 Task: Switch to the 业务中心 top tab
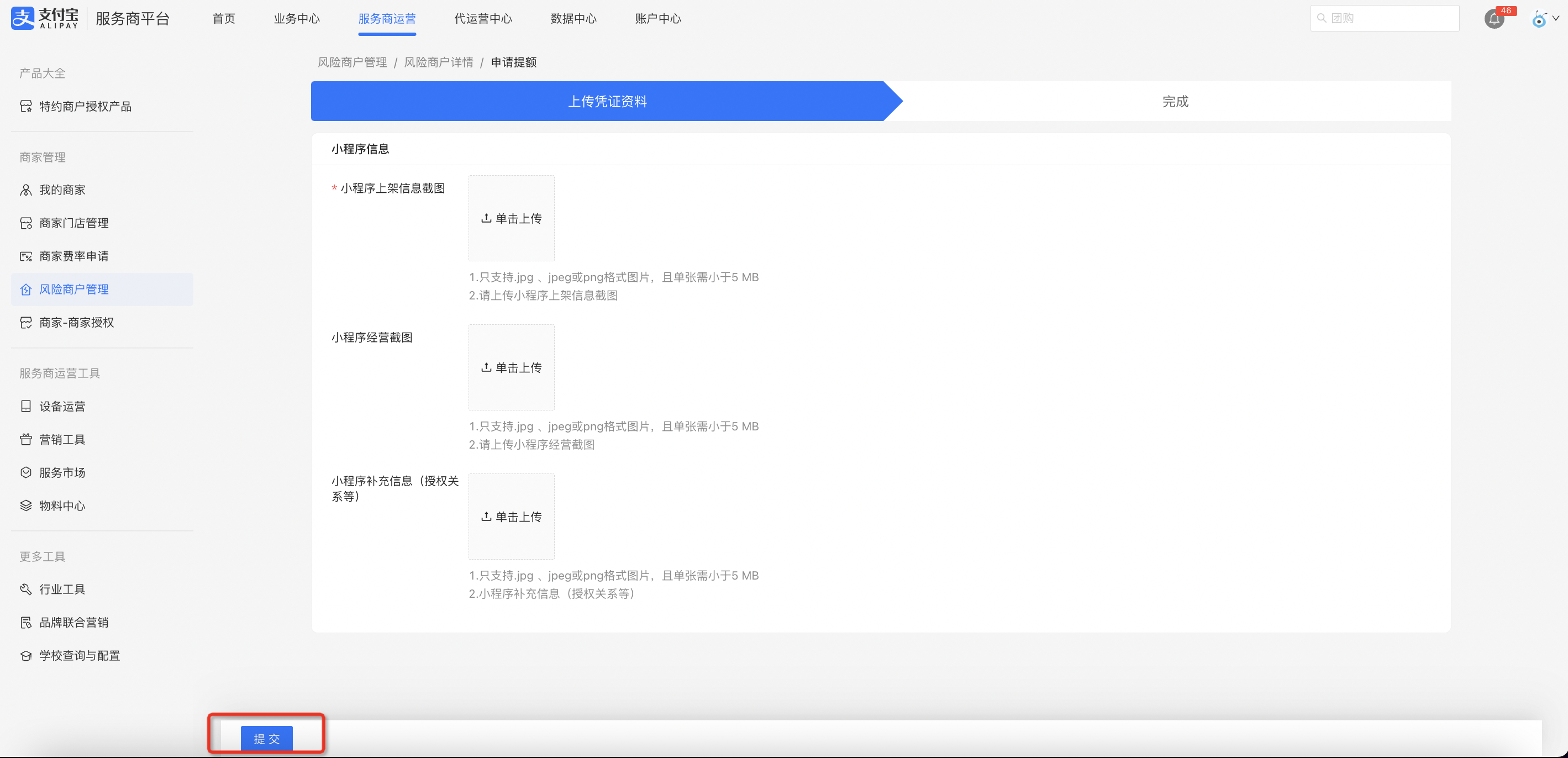click(297, 19)
